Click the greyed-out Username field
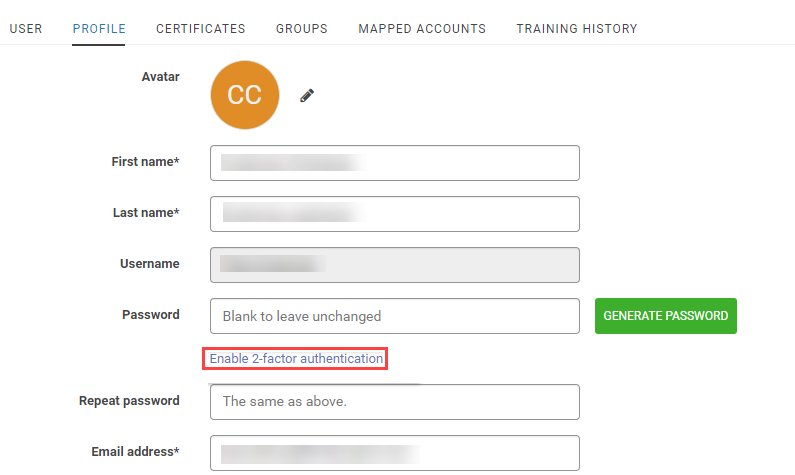The height and width of the screenshot is (475, 795). 395,265
